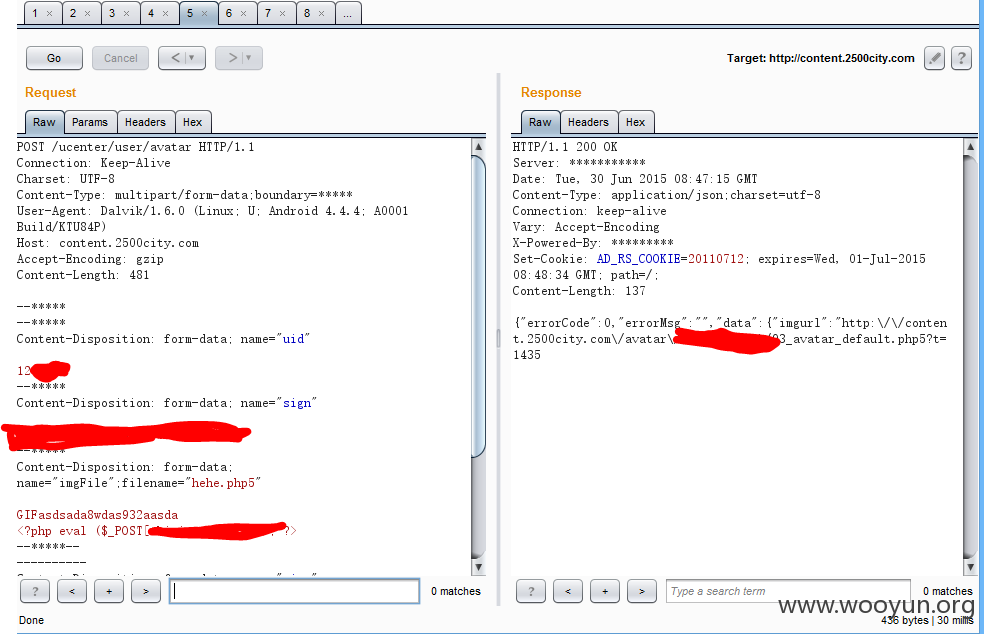Click the 'Accept-Encoding: gzip' header
This screenshot has height=634, width=984.
(x=90, y=259)
